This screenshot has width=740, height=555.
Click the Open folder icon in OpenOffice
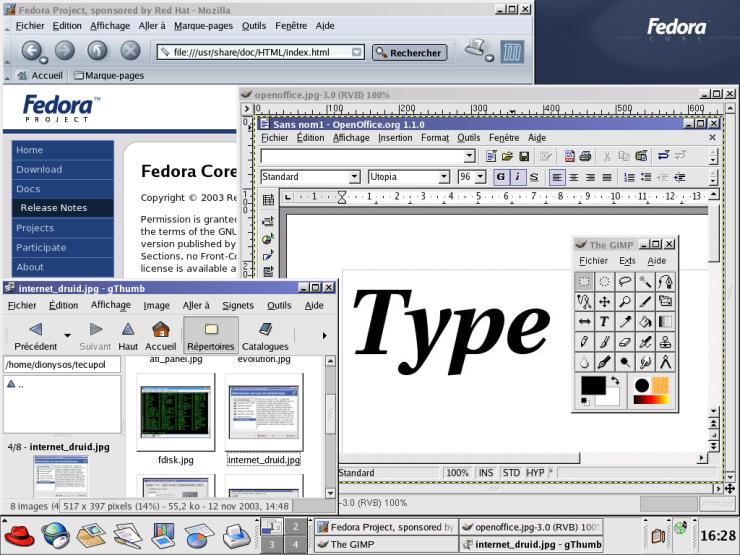point(507,156)
